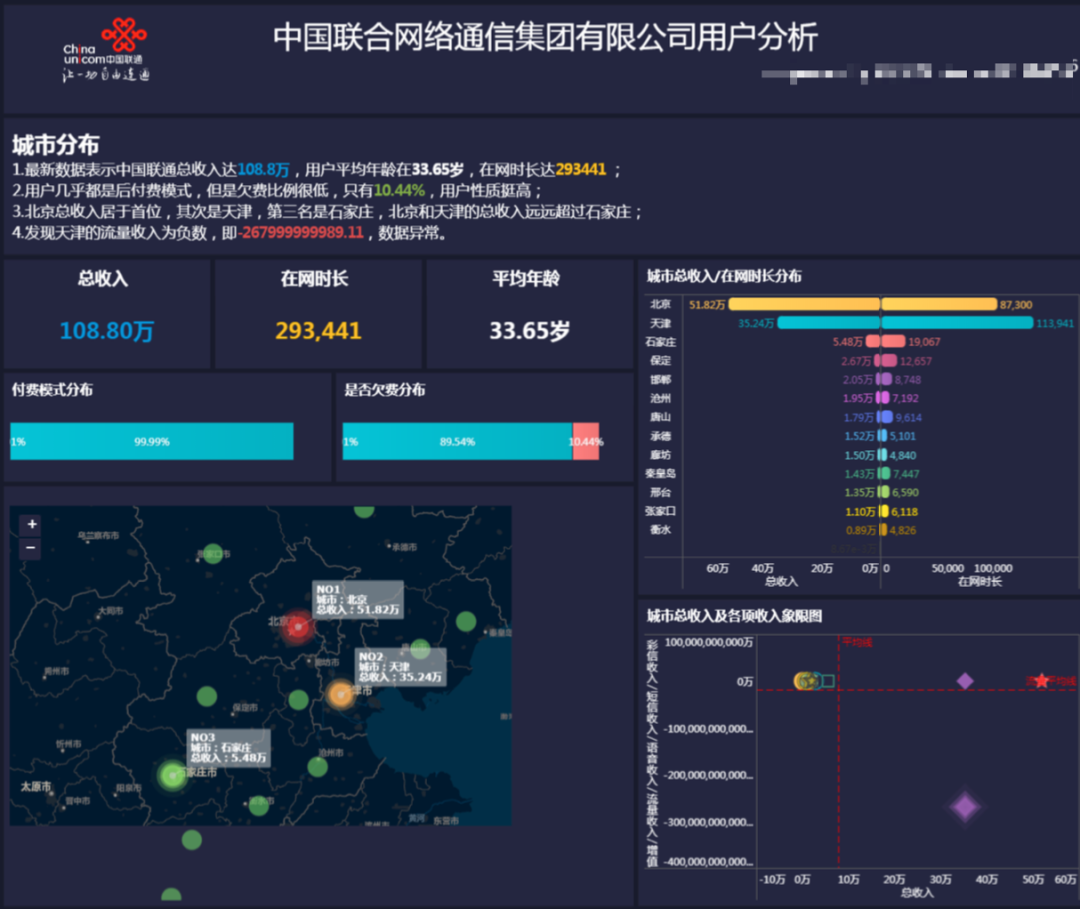Click the 51.82万 value beside 北京 bar
This screenshot has width=1080, height=909.
(707, 304)
